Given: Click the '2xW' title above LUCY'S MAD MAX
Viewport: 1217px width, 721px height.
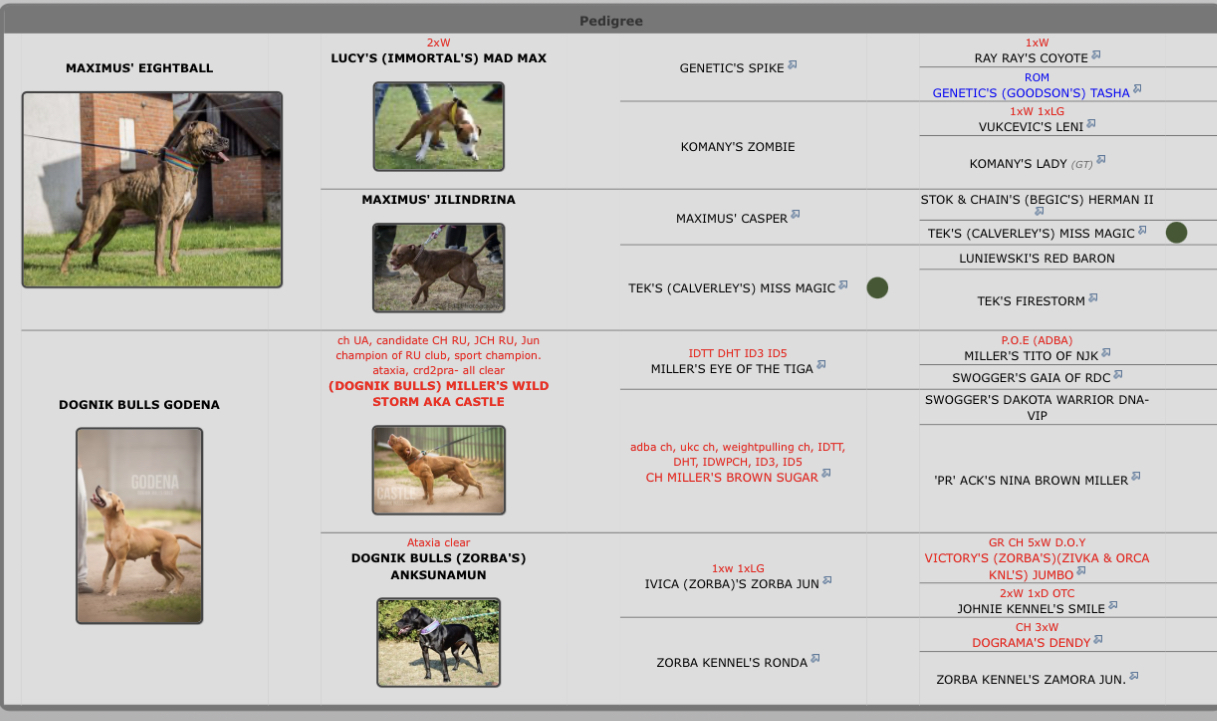Looking at the screenshot, I should point(439,43).
